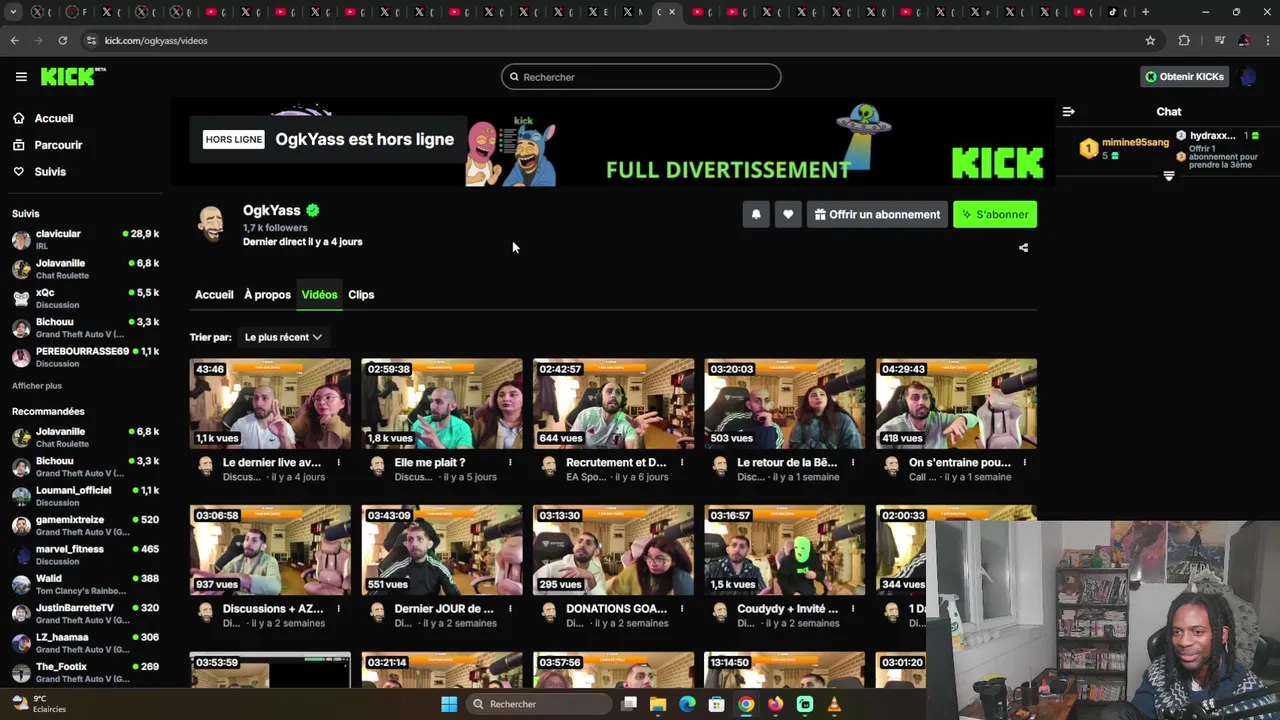The width and height of the screenshot is (1280, 720).
Task: Open options for 'DONATIONS GOA...' video
Action: pos(682,609)
